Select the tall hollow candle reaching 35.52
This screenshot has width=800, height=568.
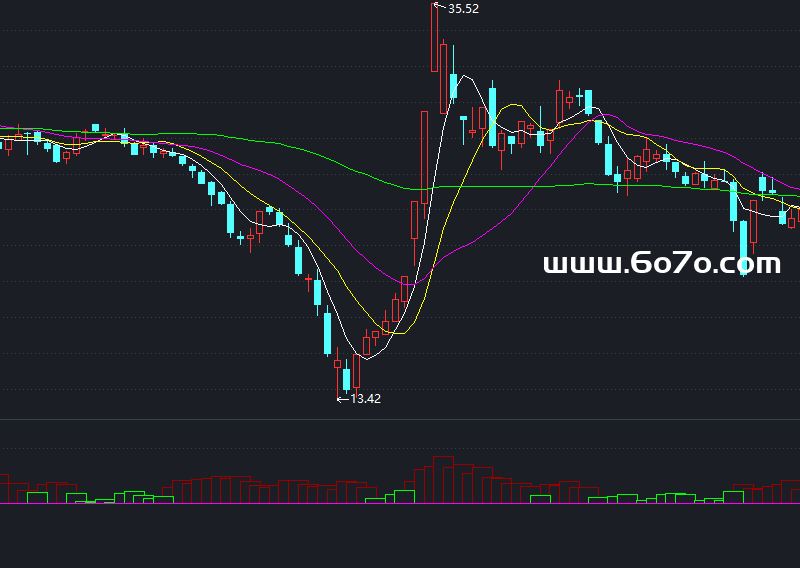pyautogui.click(x=435, y=38)
